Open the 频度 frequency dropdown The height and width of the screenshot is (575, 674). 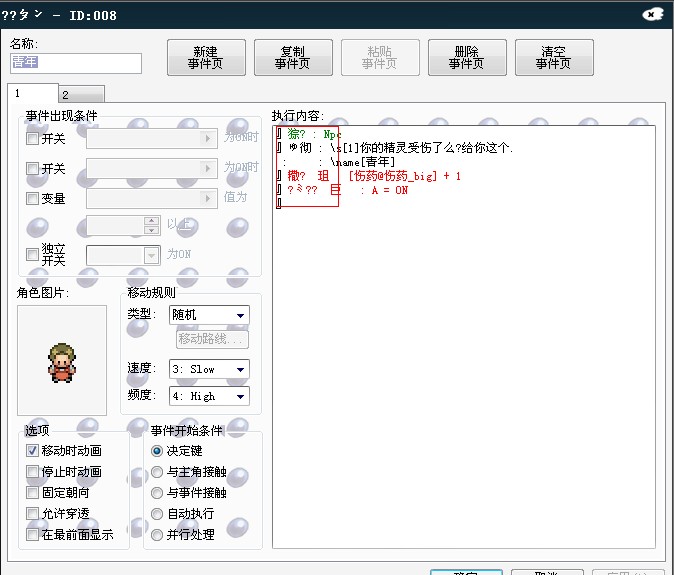click(209, 396)
